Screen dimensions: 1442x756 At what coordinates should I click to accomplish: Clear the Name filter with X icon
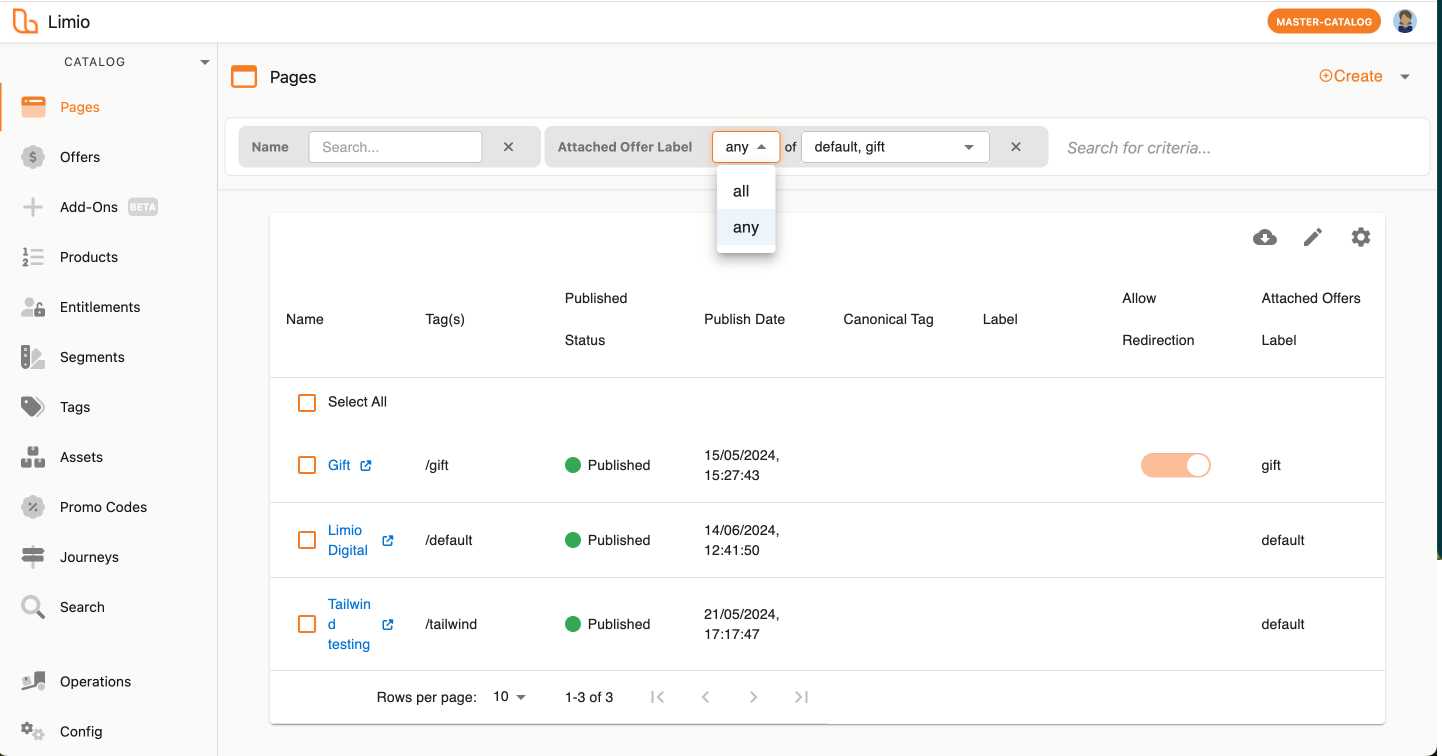point(508,147)
